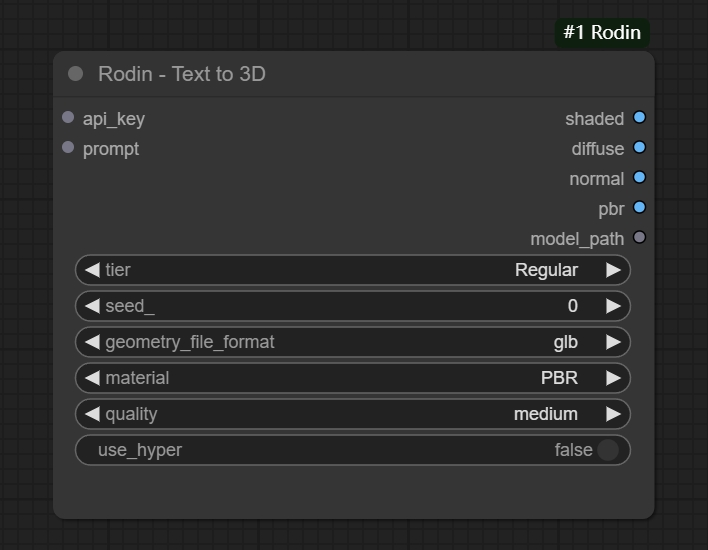Next geometry_file_format option arrow
This screenshot has width=708, height=550.
(x=613, y=342)
